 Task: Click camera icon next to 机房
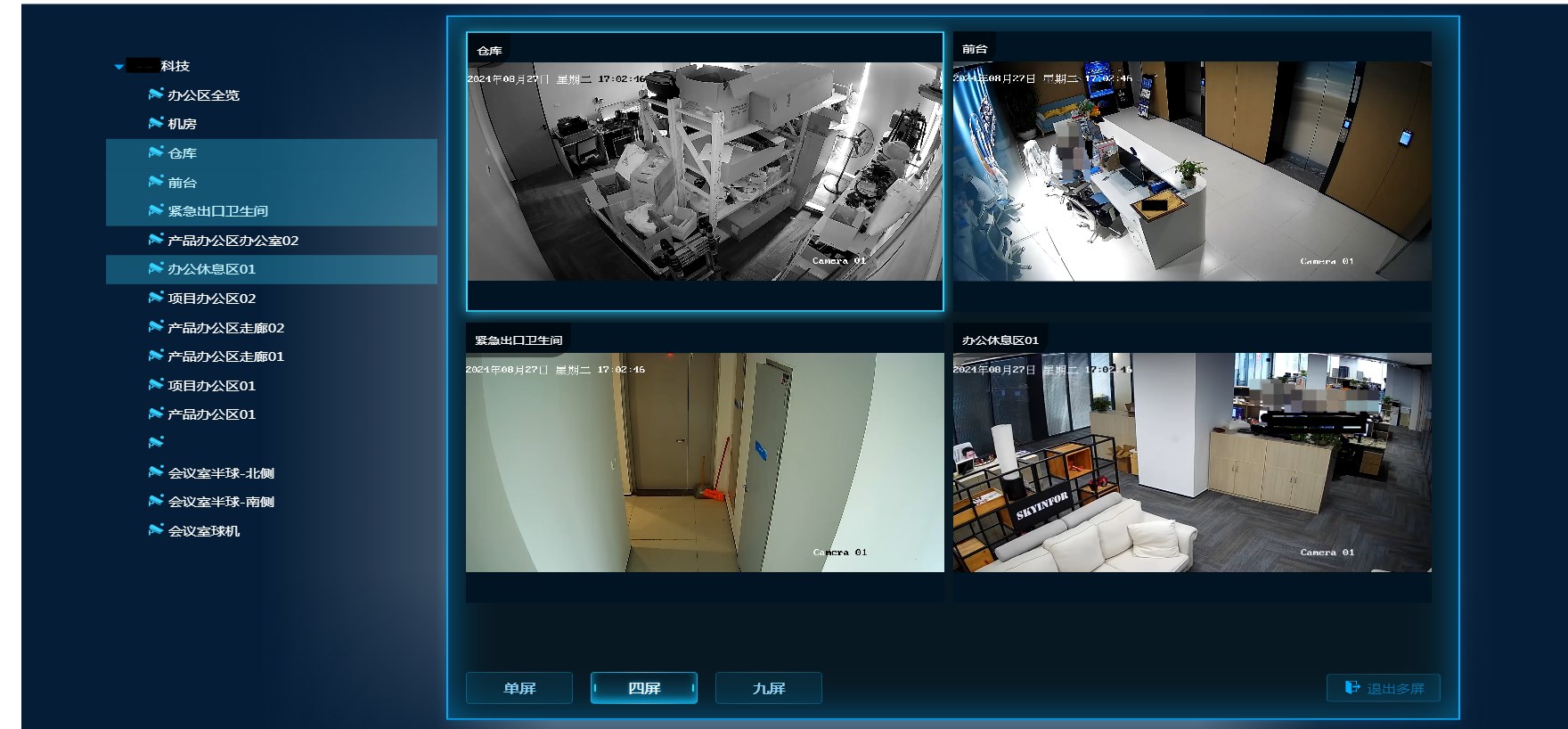[156, 123]
